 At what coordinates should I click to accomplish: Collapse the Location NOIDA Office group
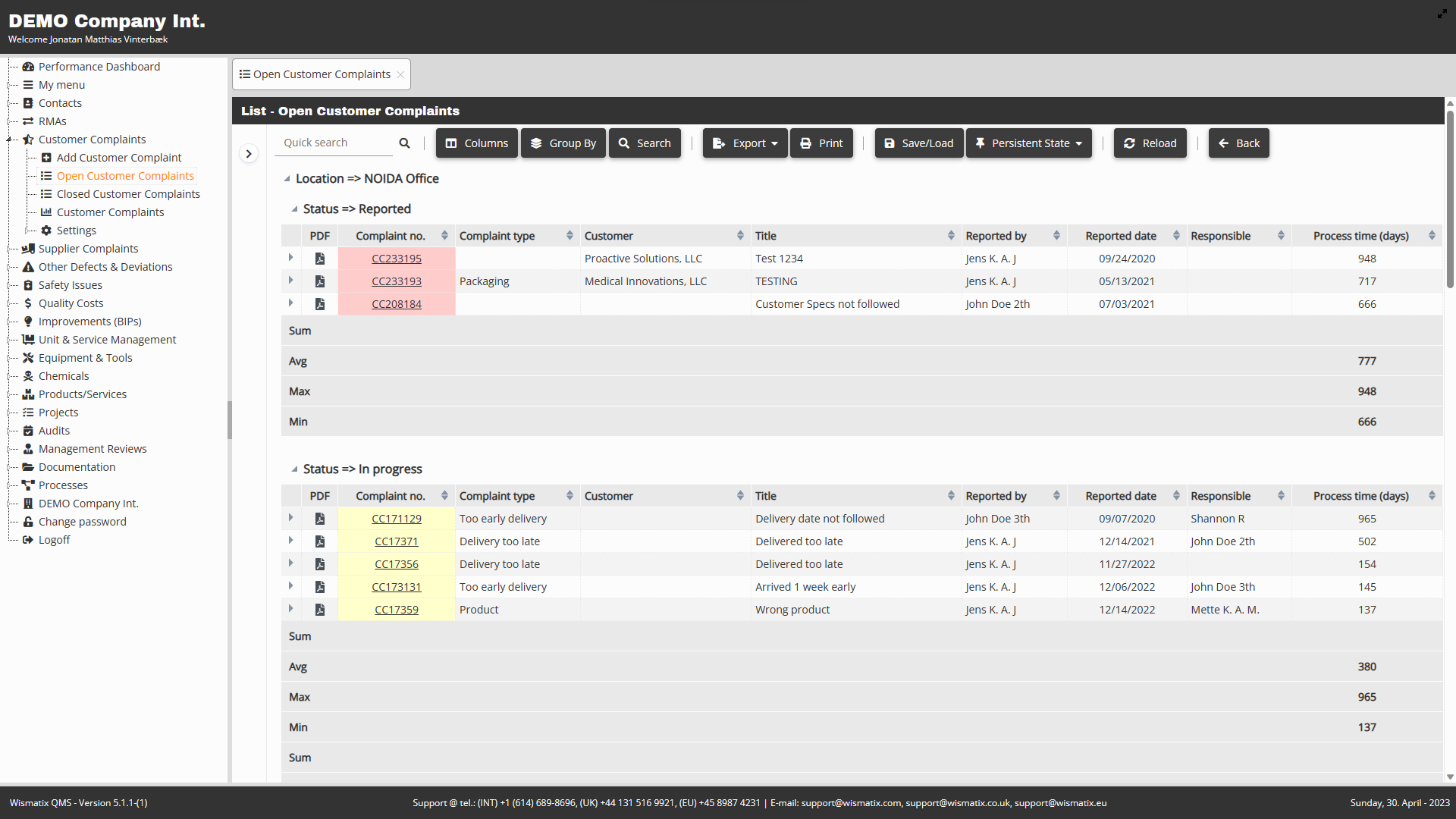point(287,179)
